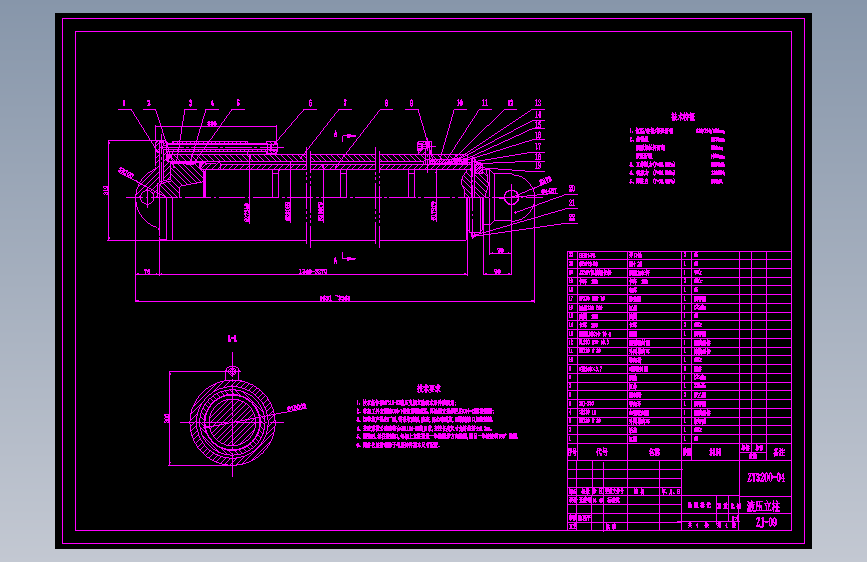The width and height of the screenshot is (867, 562).
Task: Select part callout number 1
Action: point(124,103)
